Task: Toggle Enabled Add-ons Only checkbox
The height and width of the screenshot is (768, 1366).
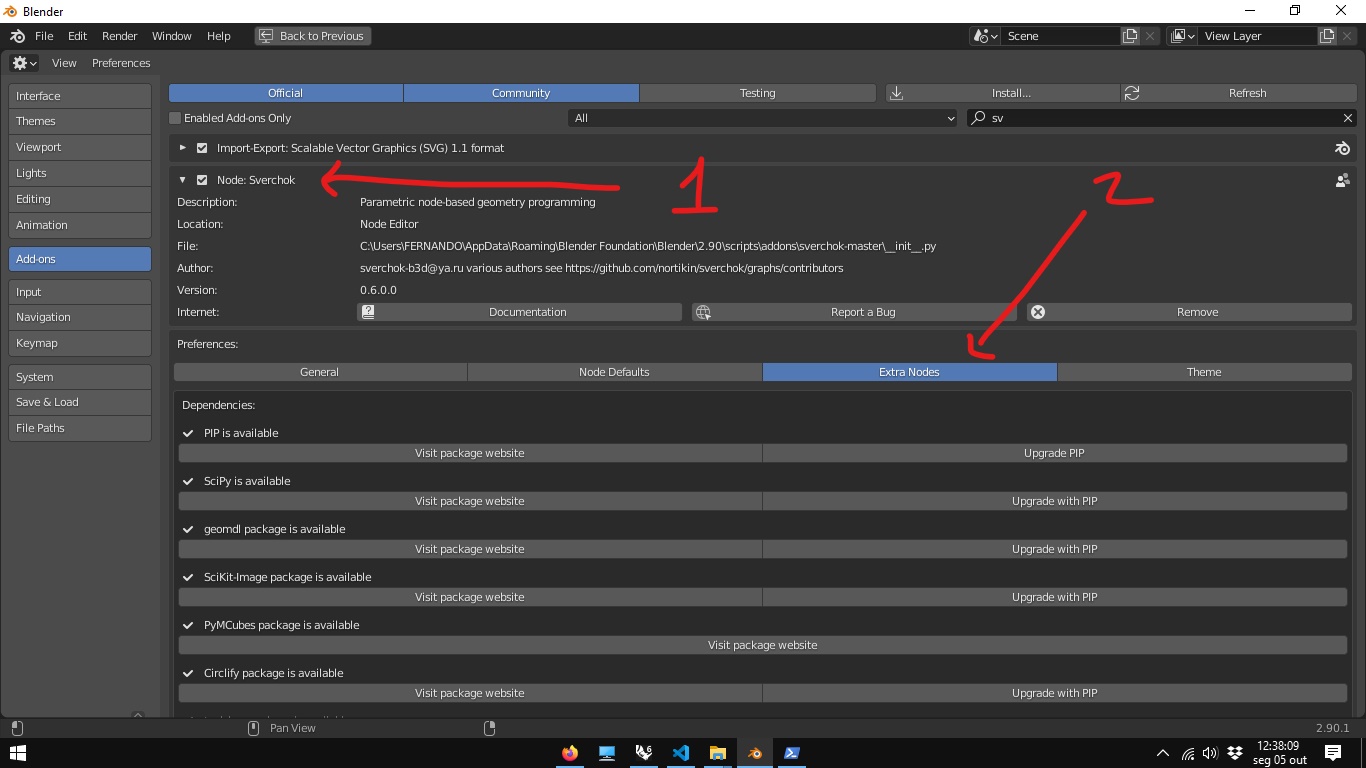Action: (x=175, y=118)
